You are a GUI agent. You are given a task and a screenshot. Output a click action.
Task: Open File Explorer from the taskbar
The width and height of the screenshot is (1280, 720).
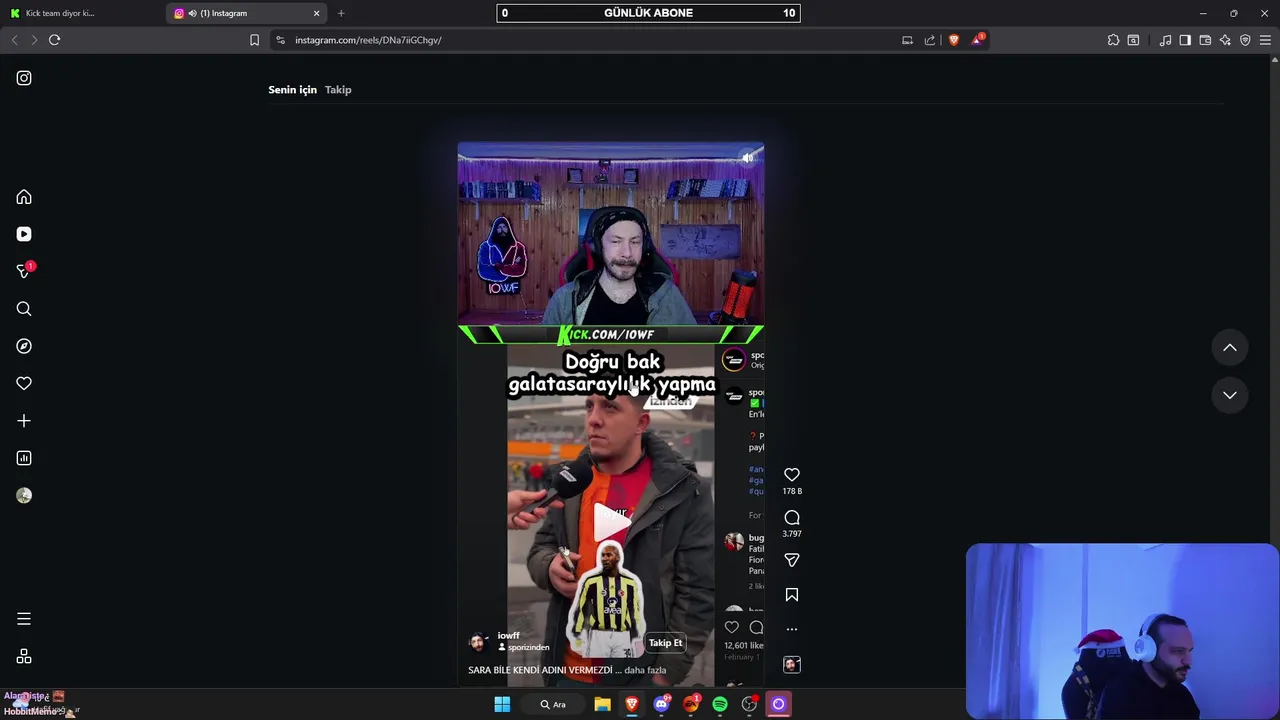602,704
